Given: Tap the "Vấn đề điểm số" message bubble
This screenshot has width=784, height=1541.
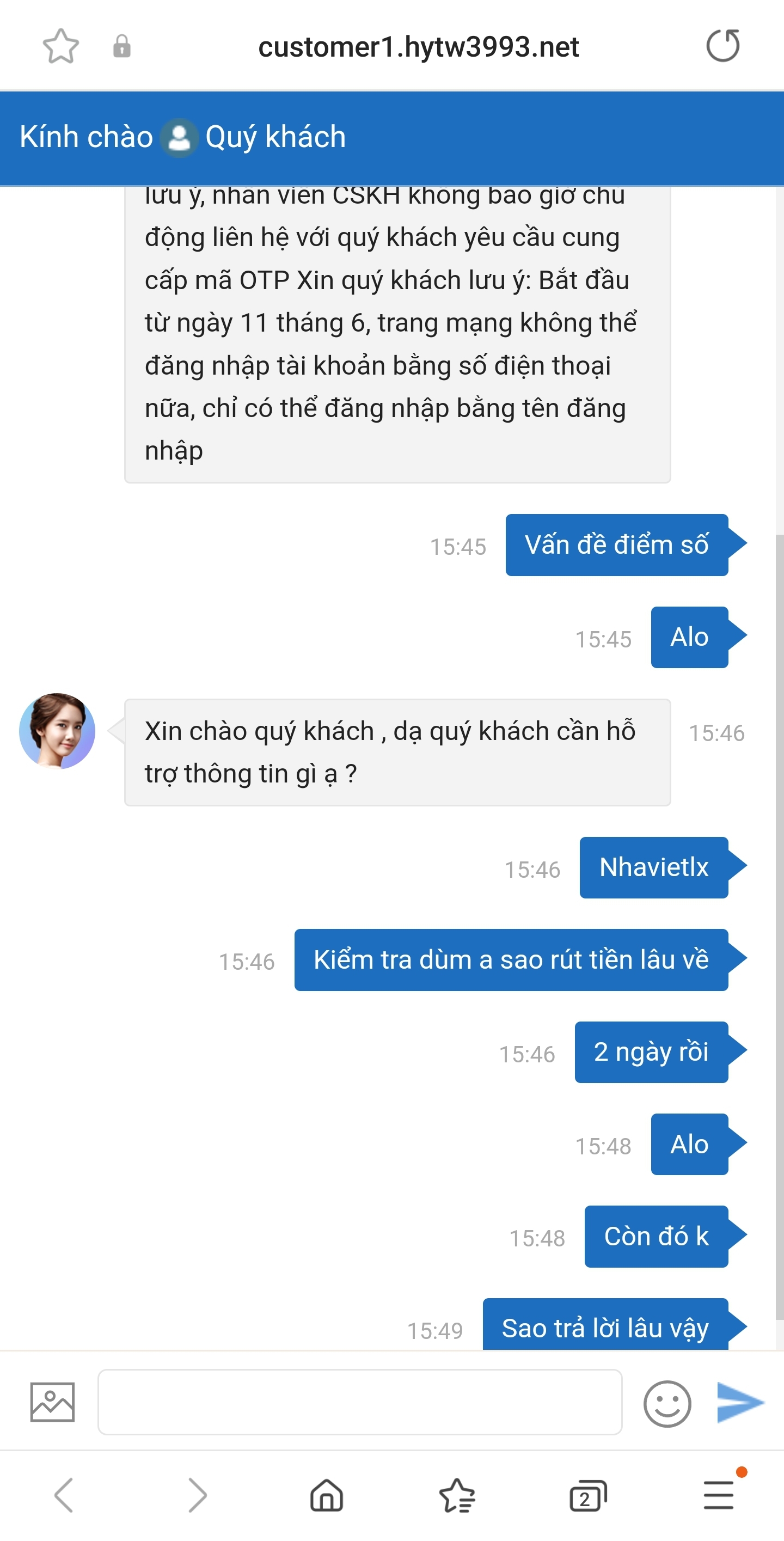Looking at the screenshot, I should coord(616,545).
